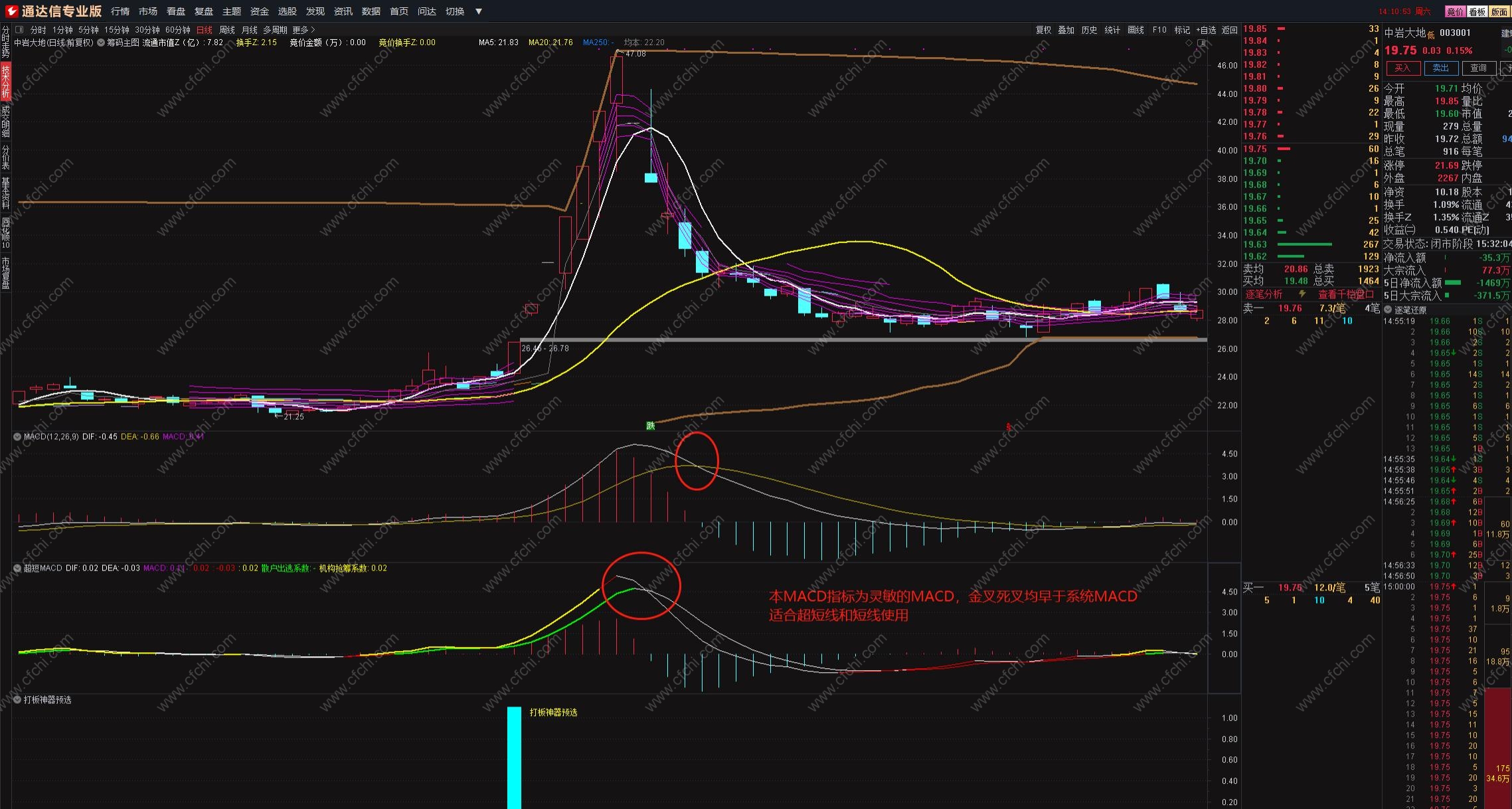Select the 基本资料 left sidebar tab
The height and width of the screenshot is (809, 1512).
5,193
